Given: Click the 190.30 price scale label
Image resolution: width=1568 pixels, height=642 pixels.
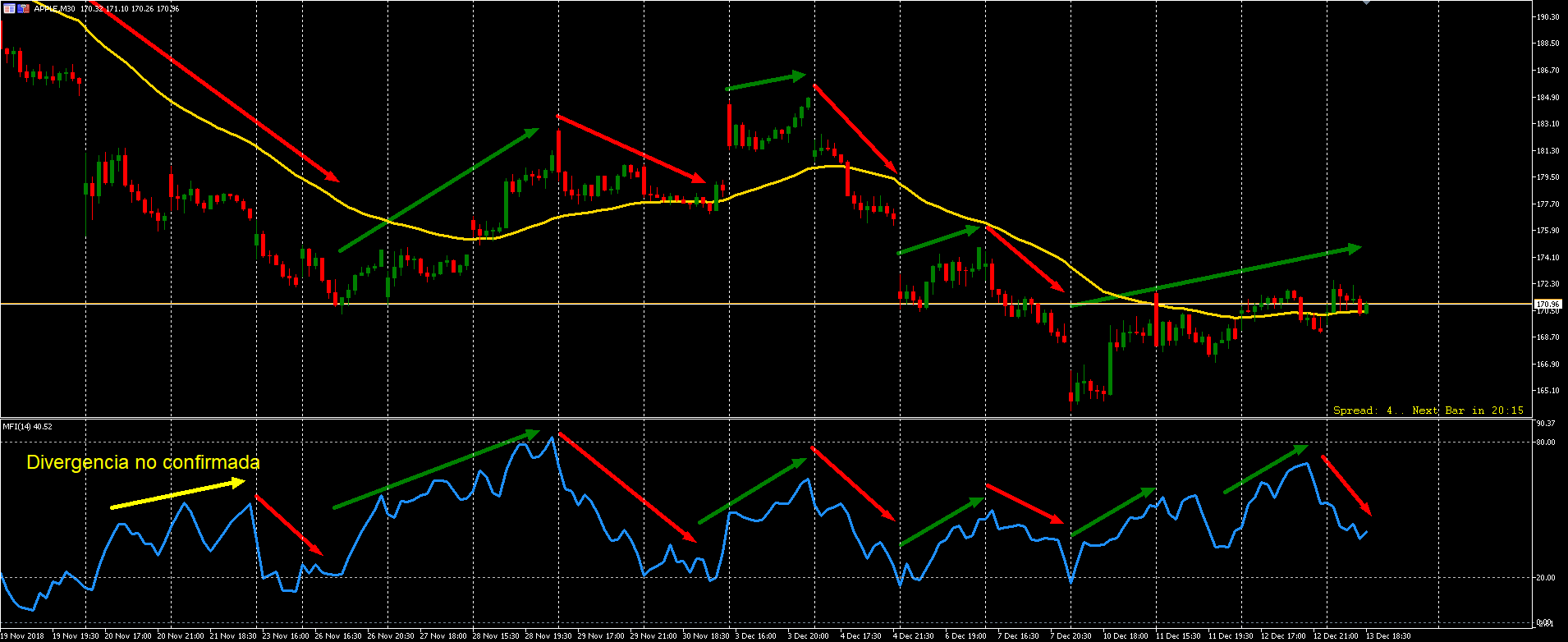Looking at the screenshot, I should [1547, 16].
